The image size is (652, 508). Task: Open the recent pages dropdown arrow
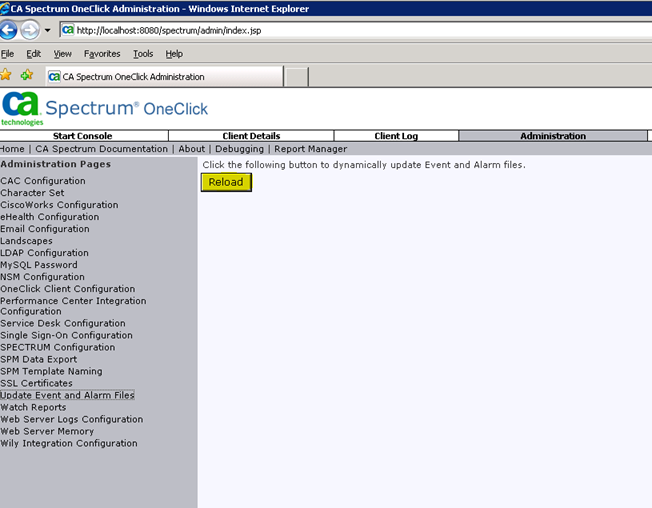coord(47,30)
